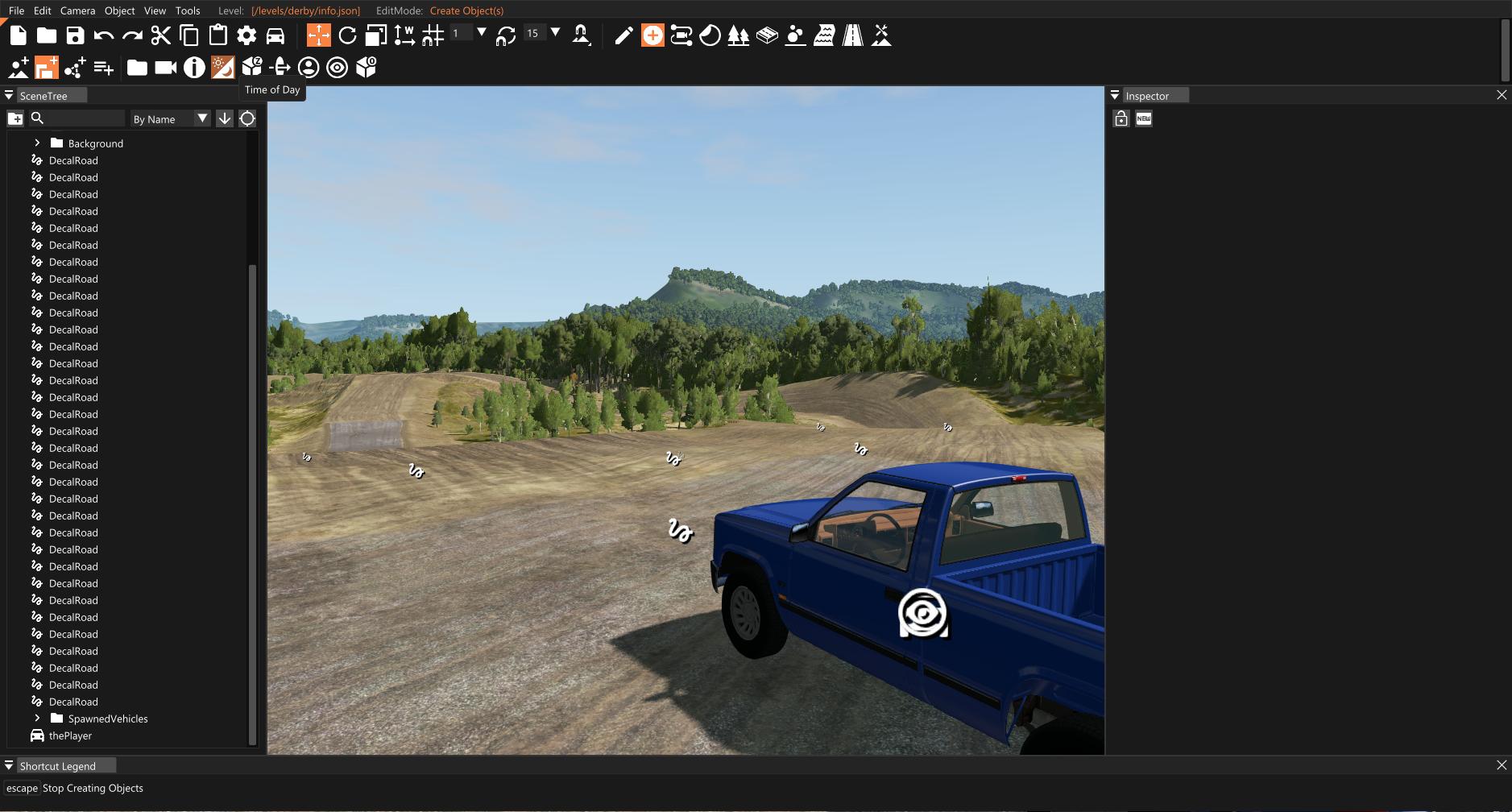The width and height of the screenshot is (1512, 812).
Task: Open the decal sticker editor tool
Action: point(710,35)
